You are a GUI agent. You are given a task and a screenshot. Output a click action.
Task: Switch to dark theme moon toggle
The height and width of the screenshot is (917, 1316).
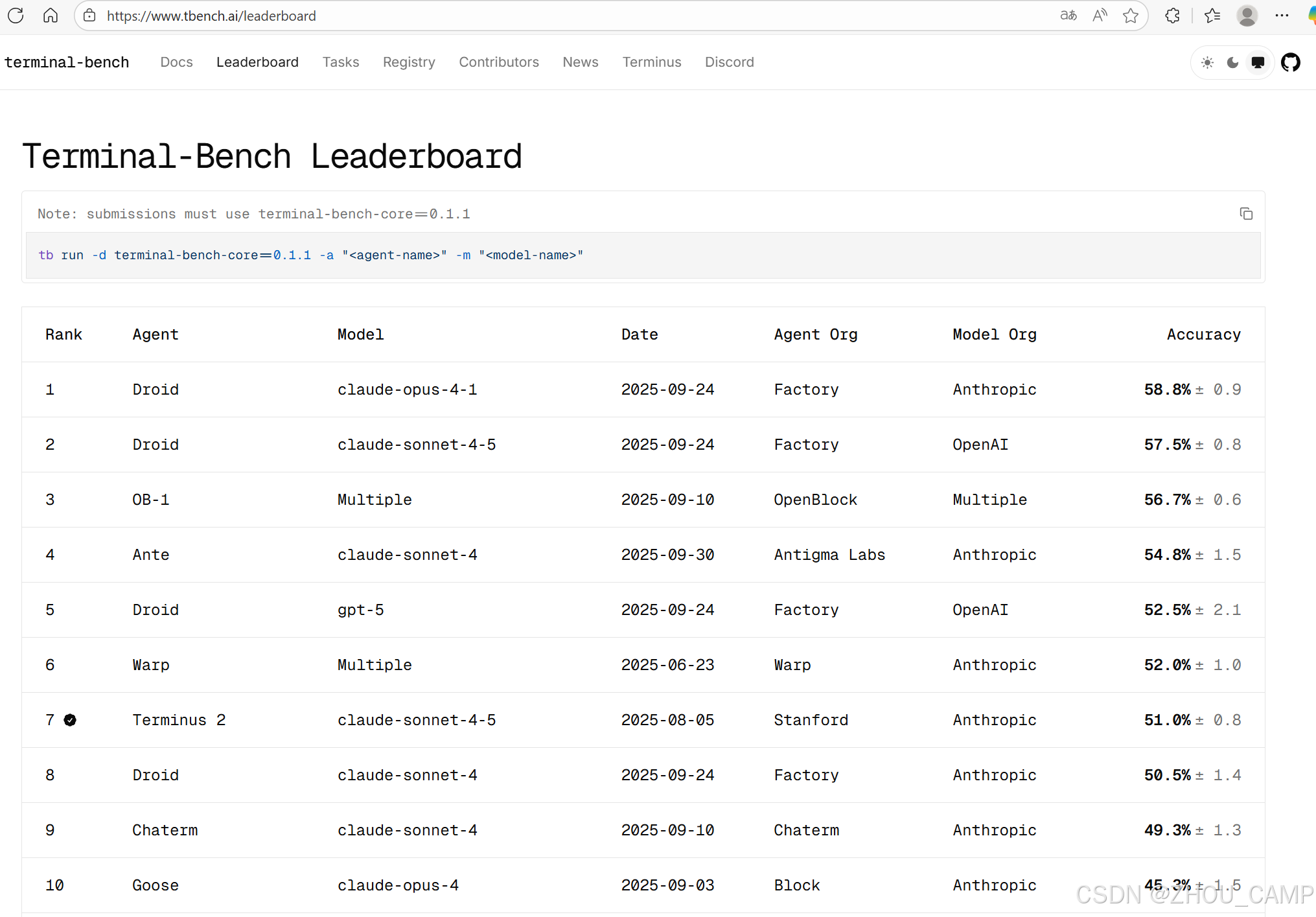1232,62
